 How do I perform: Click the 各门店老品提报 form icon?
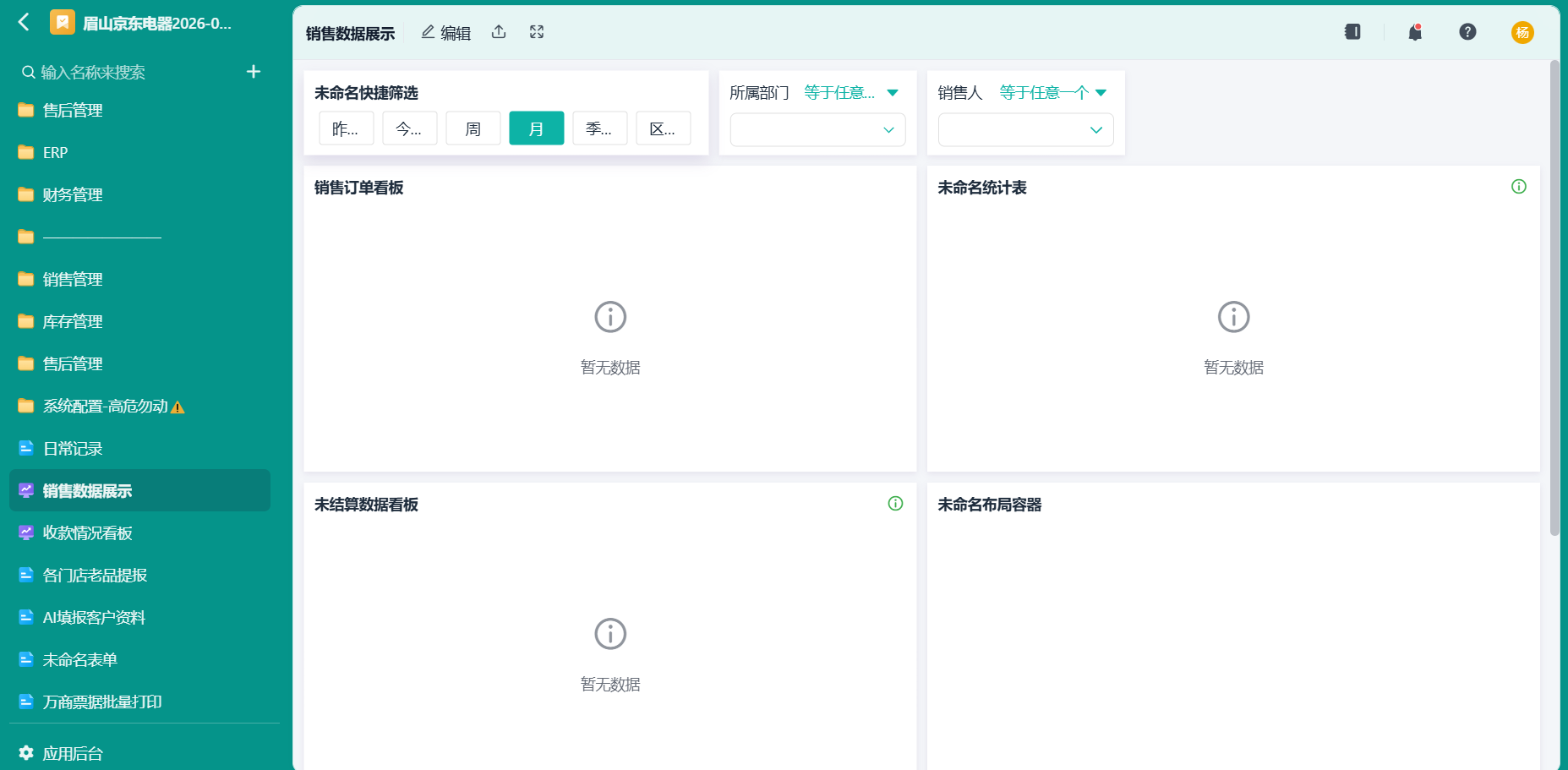(26, 575)
